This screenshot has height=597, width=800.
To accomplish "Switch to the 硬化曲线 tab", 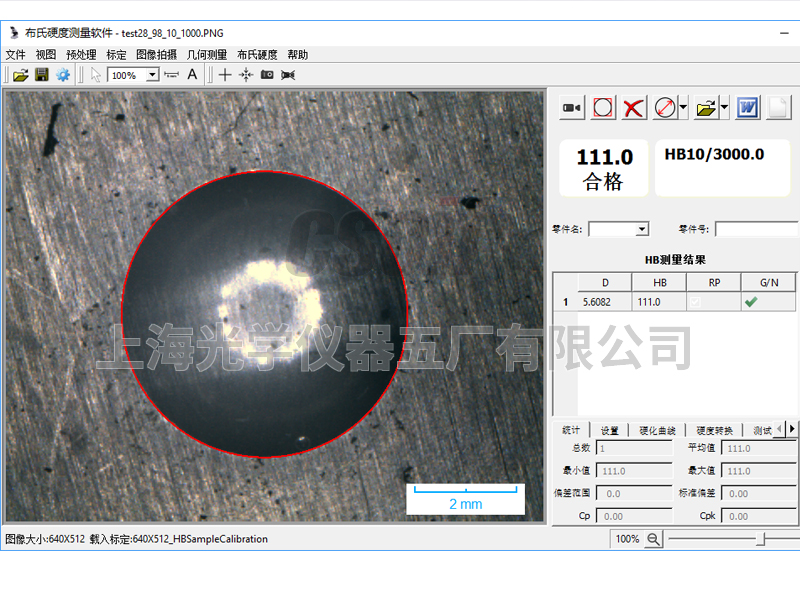I will (657, 430).
